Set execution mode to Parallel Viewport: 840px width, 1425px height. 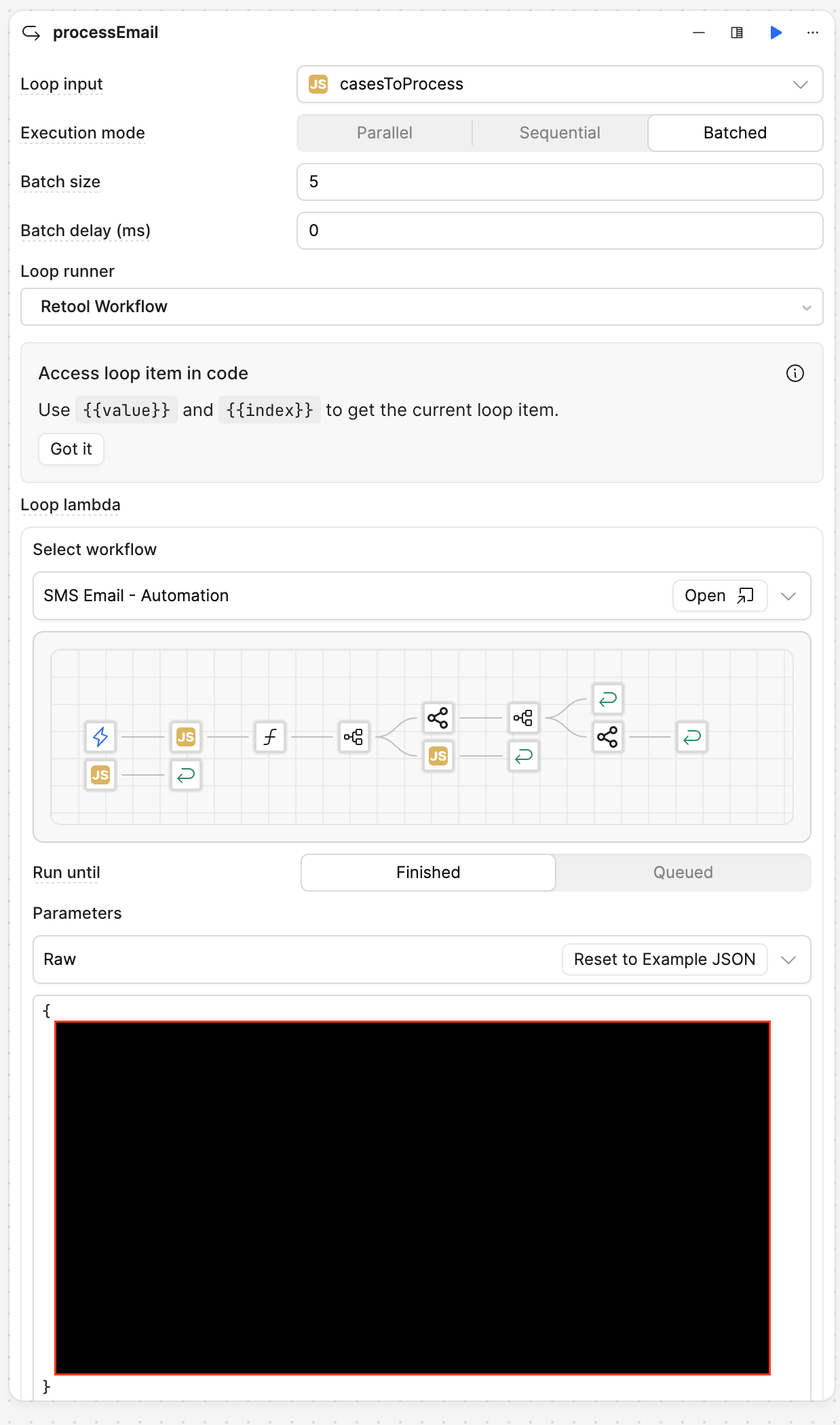click(384, 133)
